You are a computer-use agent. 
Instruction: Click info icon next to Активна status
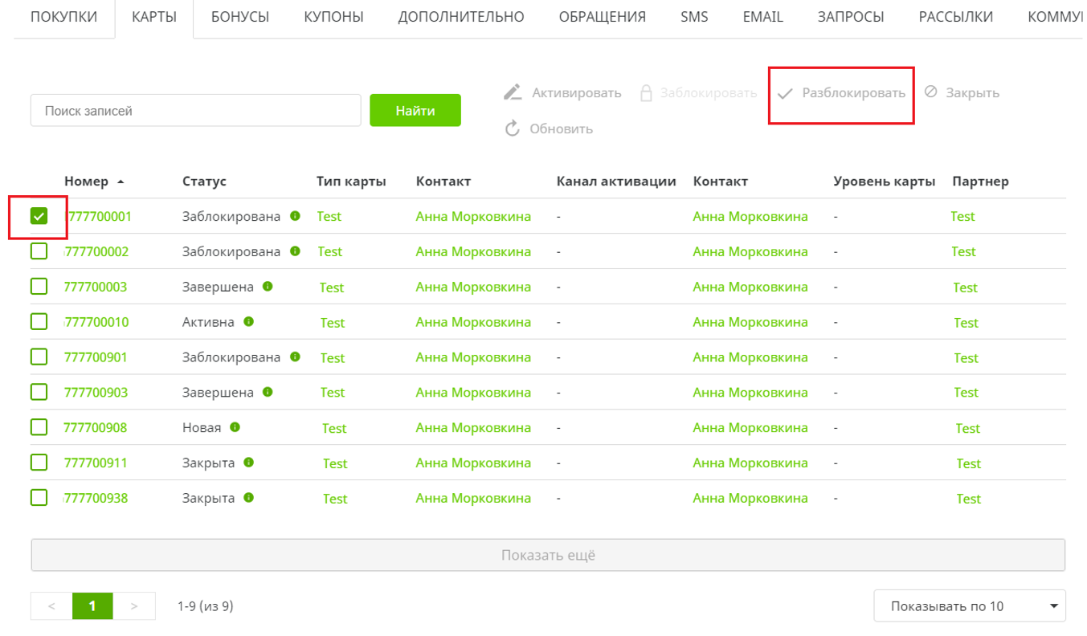(x=248, y=322)
